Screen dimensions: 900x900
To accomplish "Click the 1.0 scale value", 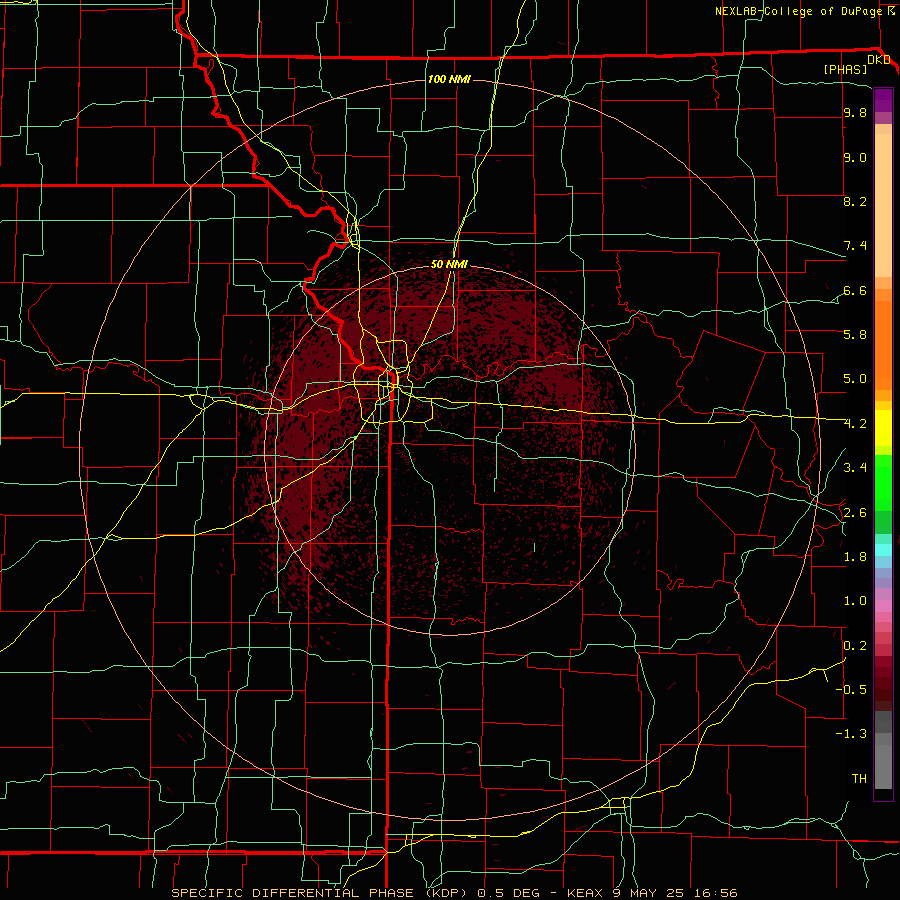I will tap(855, 601).
